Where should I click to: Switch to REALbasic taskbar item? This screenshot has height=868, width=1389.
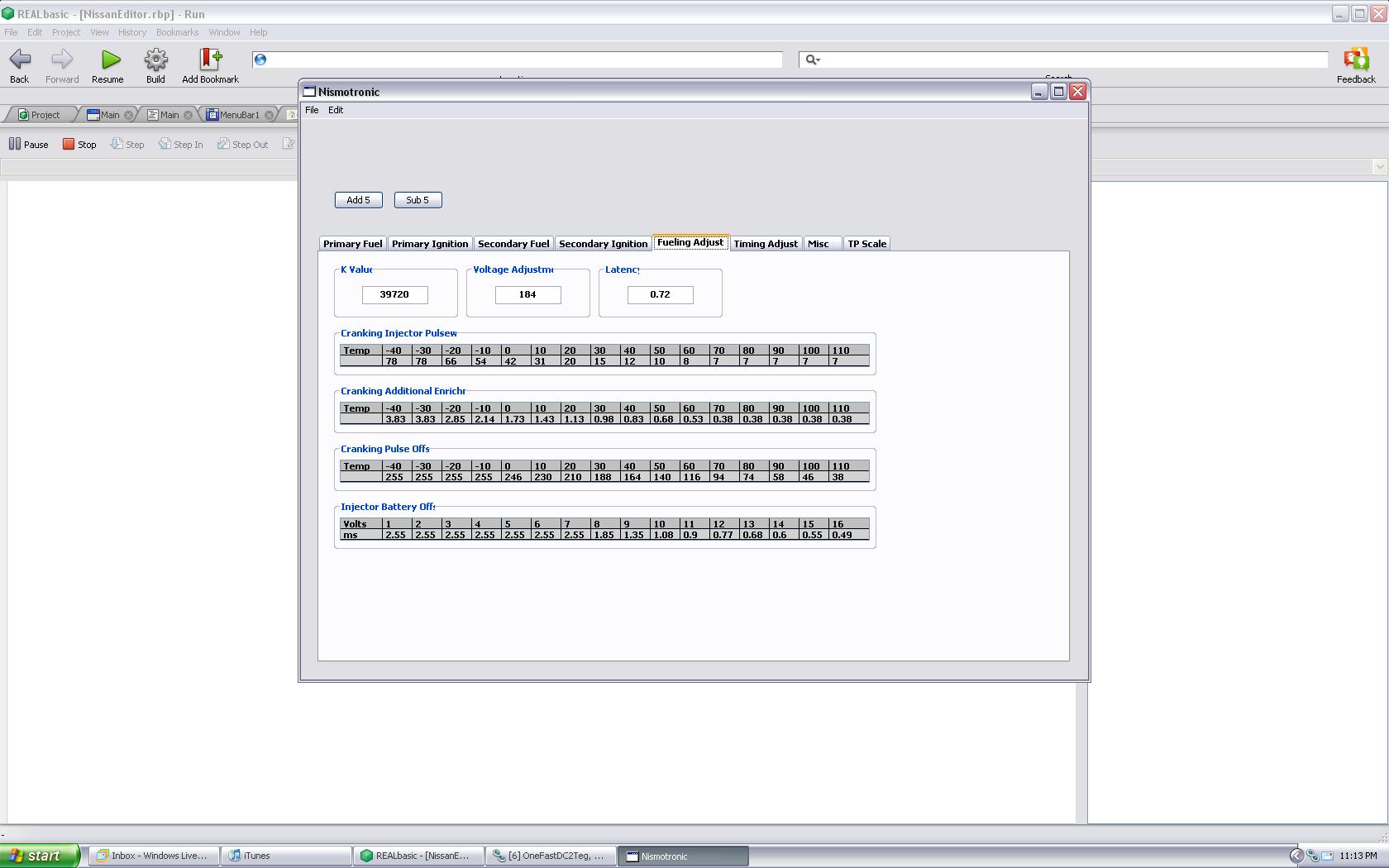tap(418, 856)
